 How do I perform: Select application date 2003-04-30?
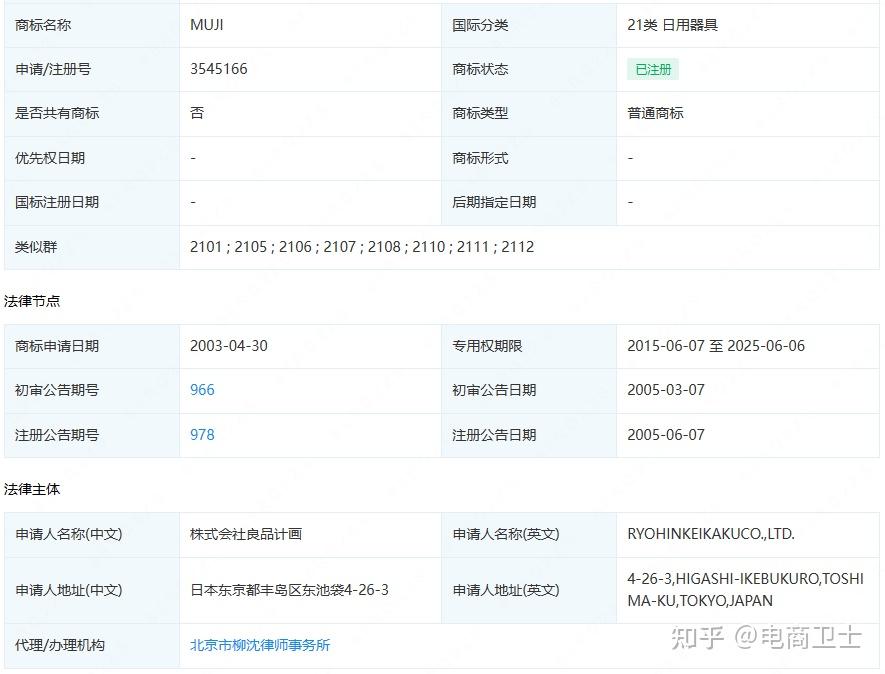229,345
